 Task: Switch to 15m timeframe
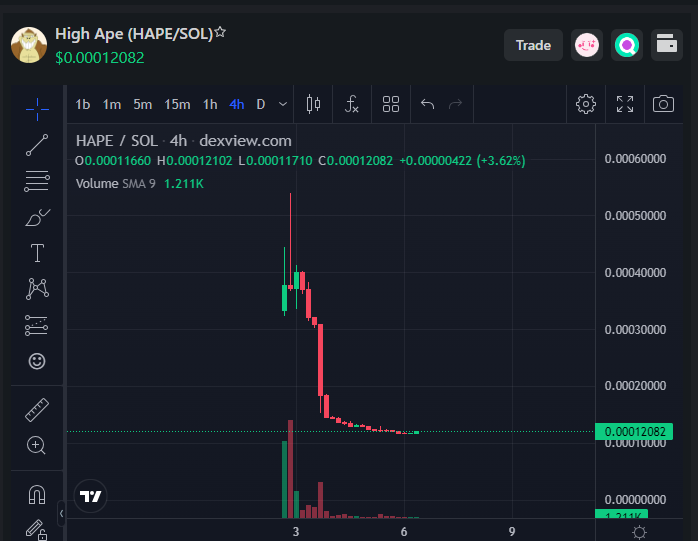click(x=177, y=104)
